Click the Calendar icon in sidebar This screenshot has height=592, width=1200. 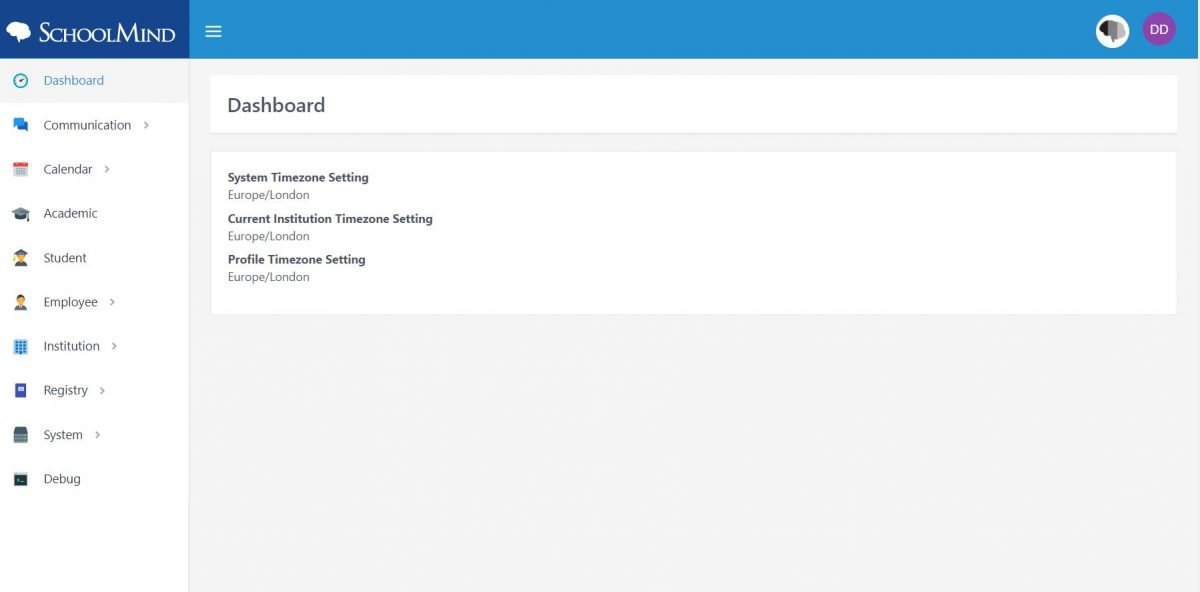coord(20,170)
